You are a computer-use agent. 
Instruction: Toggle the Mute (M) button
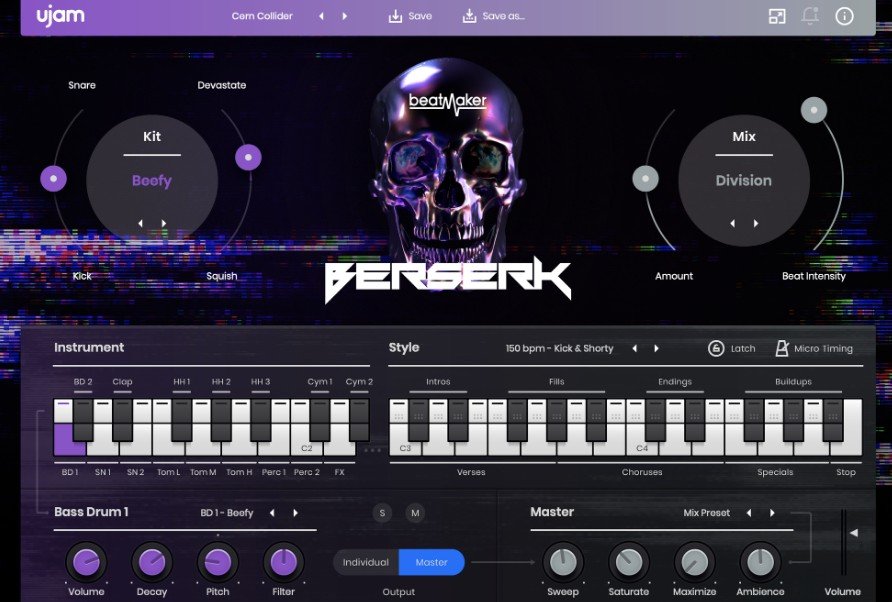415,513
